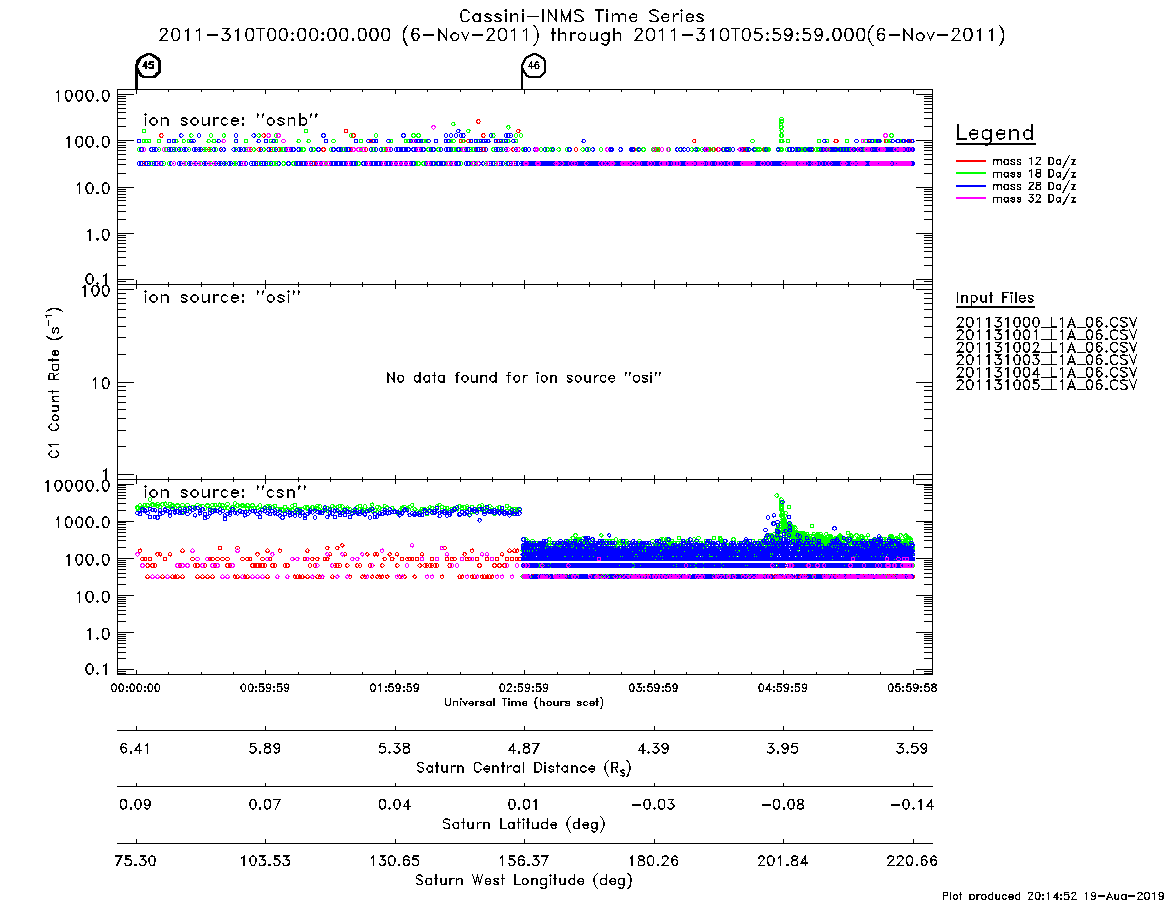This screenshot has height=900, width=1165.
Task: Select file 201131001_L1A_06.CSV
Action: 1046,335
